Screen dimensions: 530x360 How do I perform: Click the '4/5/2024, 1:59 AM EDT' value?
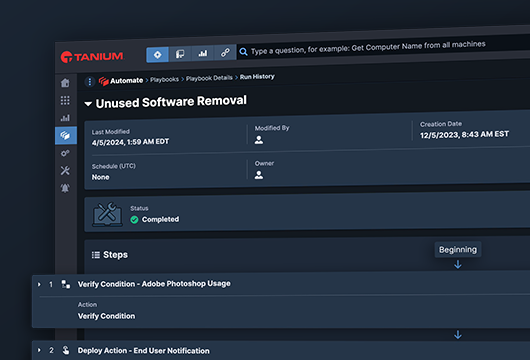(130, 142)
